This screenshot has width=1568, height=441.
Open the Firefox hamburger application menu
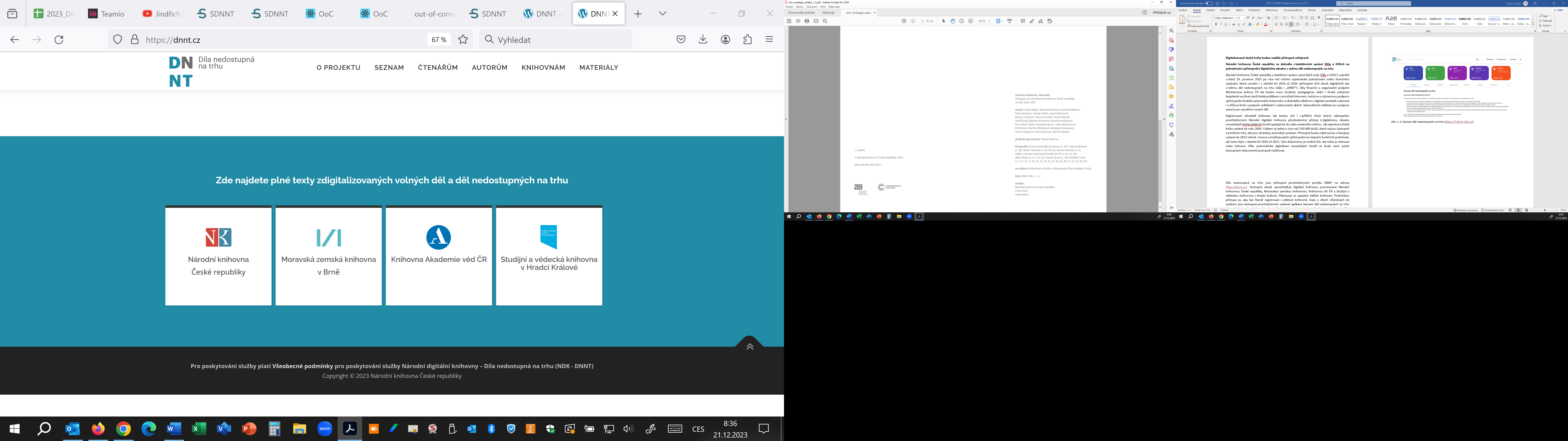coord(769,40)
